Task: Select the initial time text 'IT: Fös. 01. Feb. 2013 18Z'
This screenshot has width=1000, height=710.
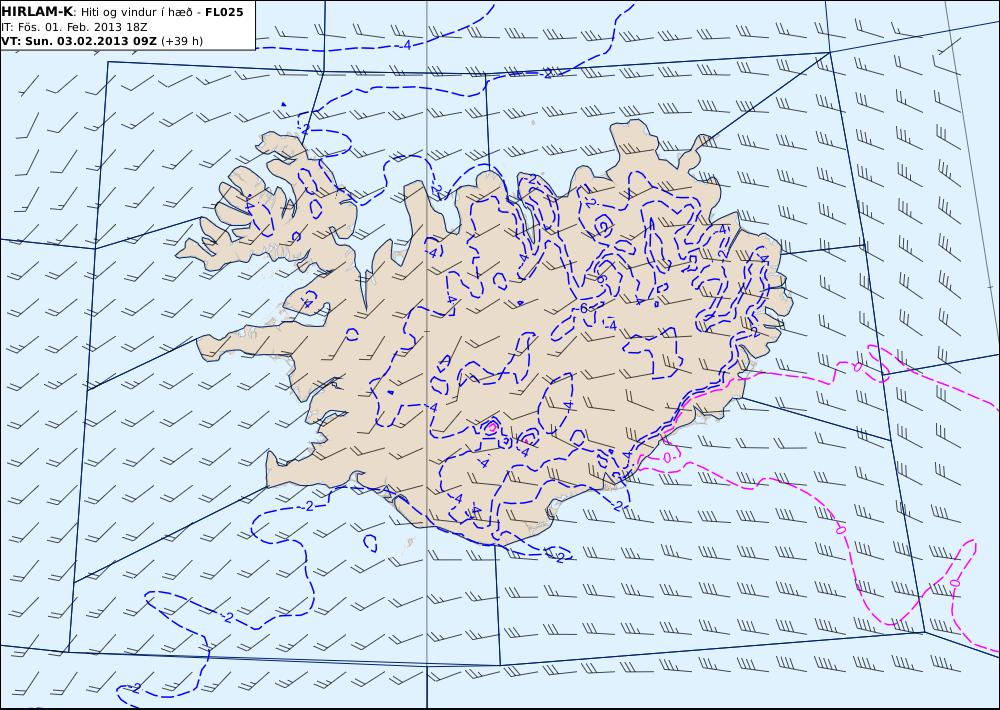Action: coord(75,27)
